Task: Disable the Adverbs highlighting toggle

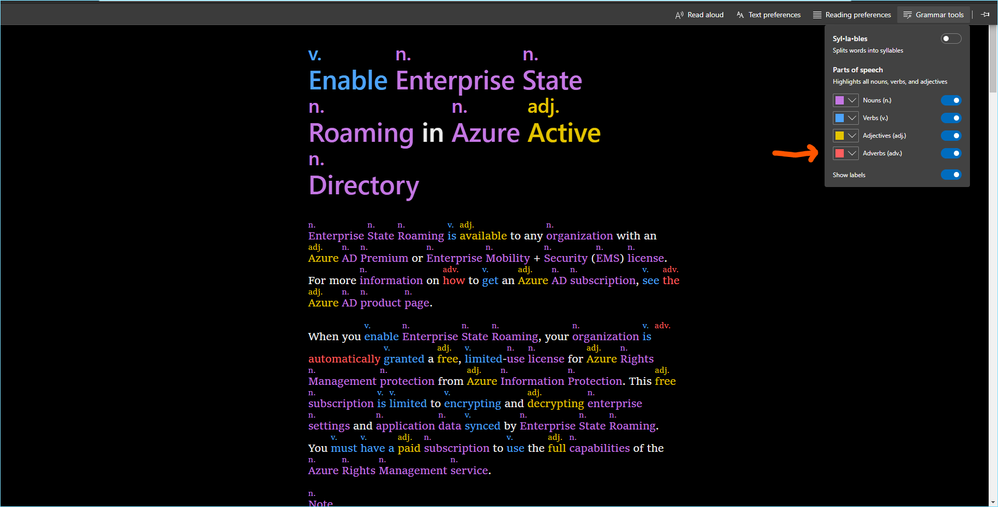Action: coord(951,153)
